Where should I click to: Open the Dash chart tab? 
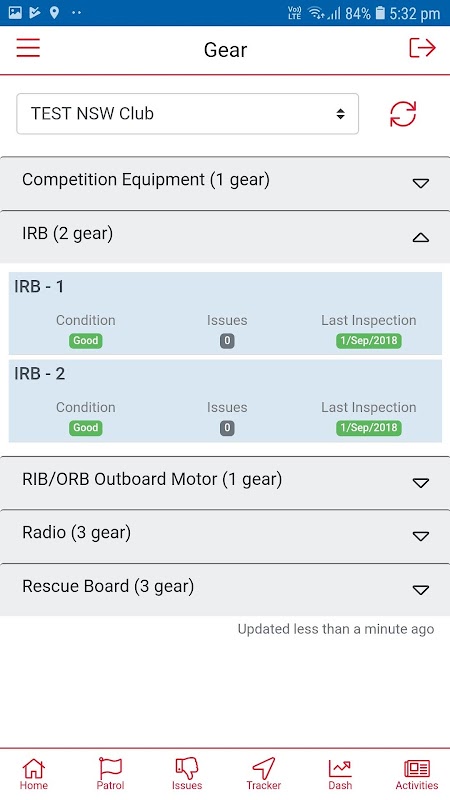[x=340, y=774]
